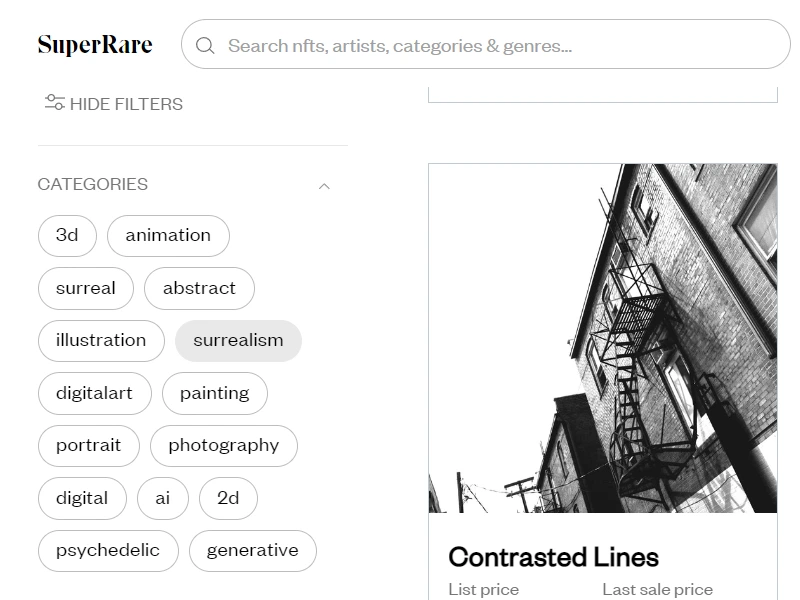Collapse the Categories section chevron

(324, 186)
